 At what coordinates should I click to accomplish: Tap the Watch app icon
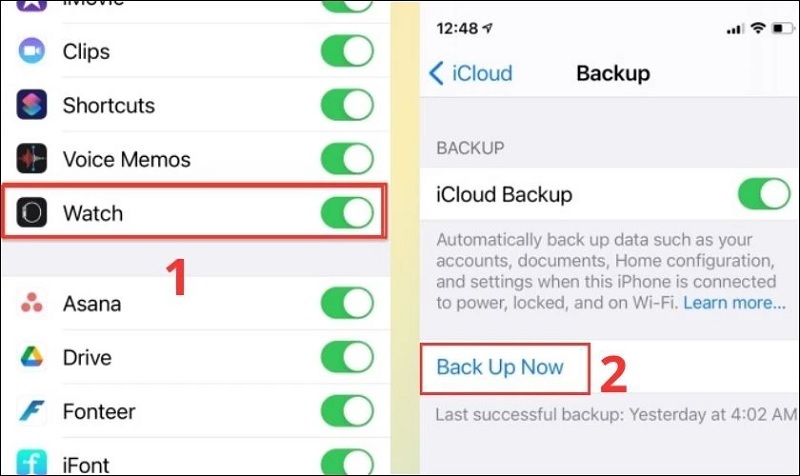pyautogui.click(x=32, y=212)
